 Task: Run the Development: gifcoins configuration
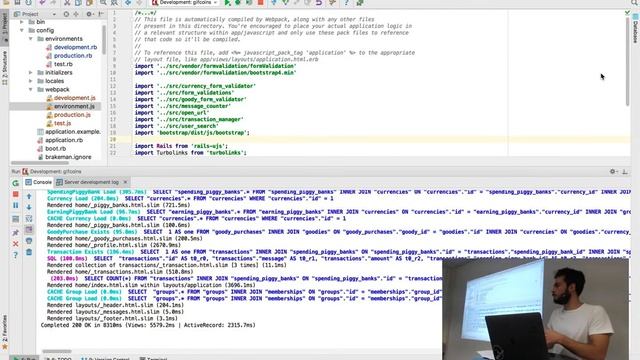[227, 3]
